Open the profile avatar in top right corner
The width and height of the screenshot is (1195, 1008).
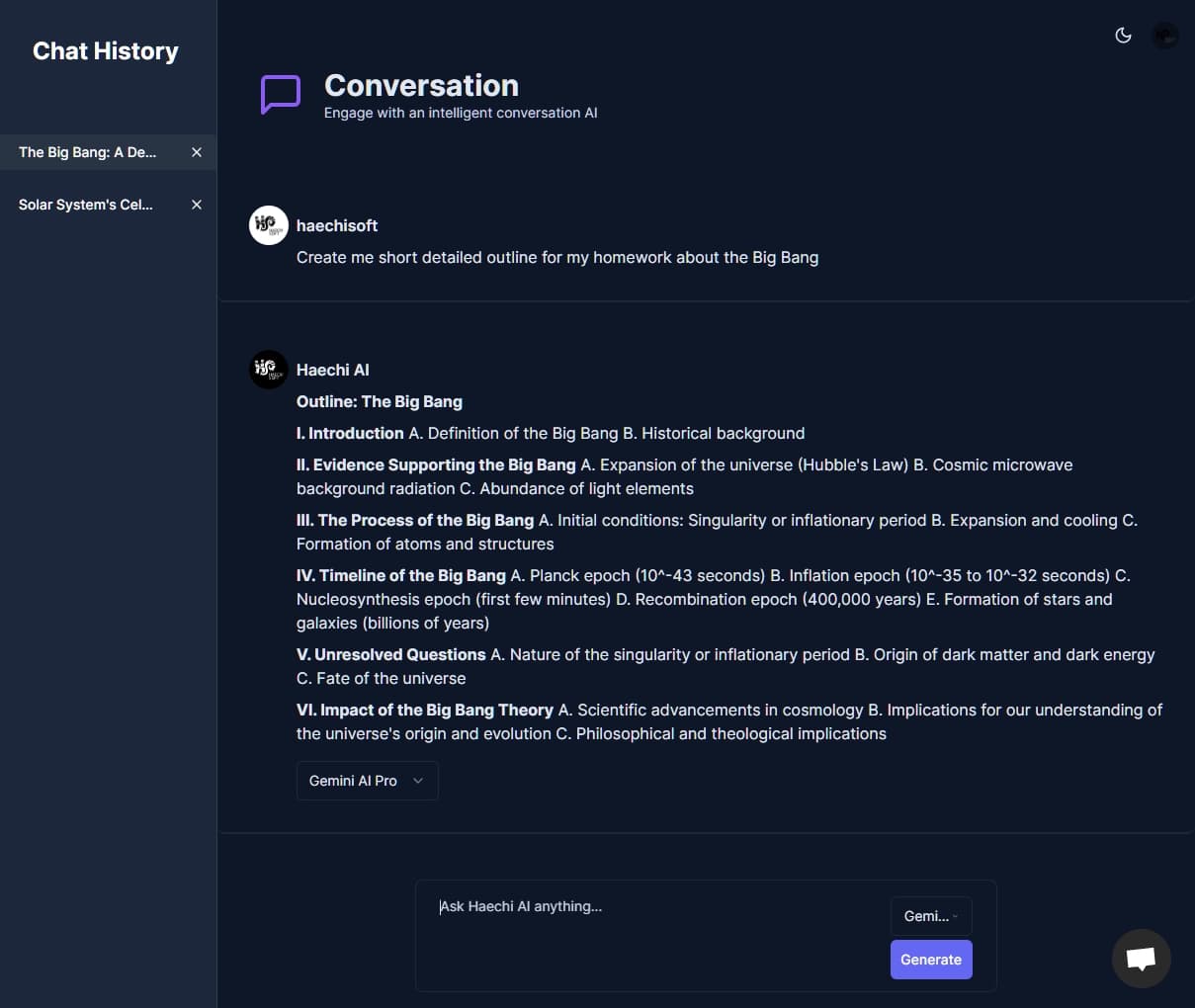(x=1164, y=36)
